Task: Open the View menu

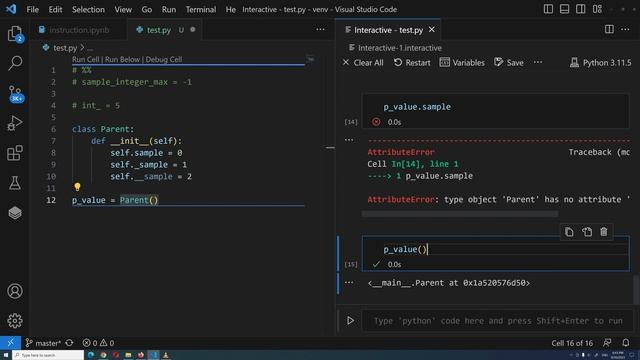Action: [123, 9]
